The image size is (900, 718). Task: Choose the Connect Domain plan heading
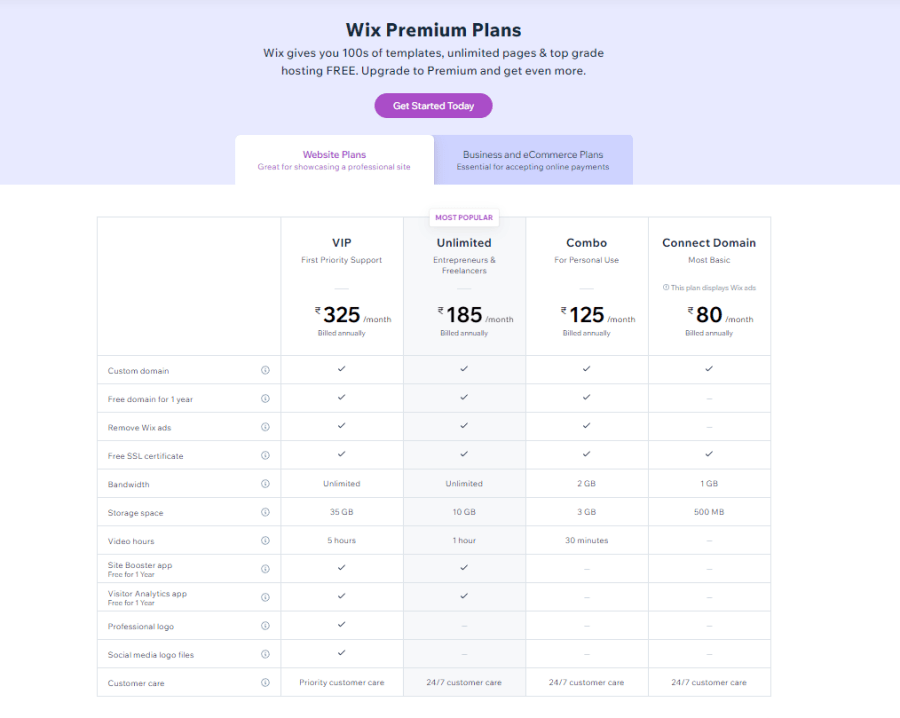tap(709, 243)
